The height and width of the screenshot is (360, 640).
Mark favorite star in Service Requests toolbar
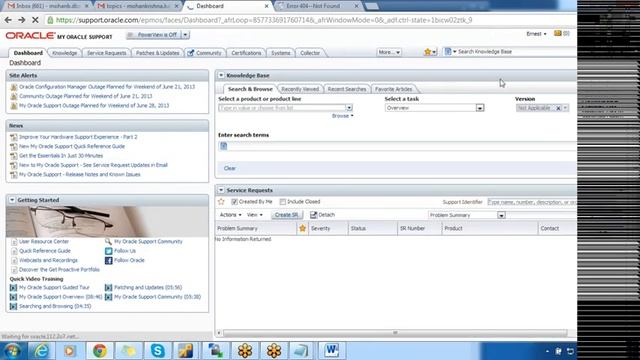point(221,202)
